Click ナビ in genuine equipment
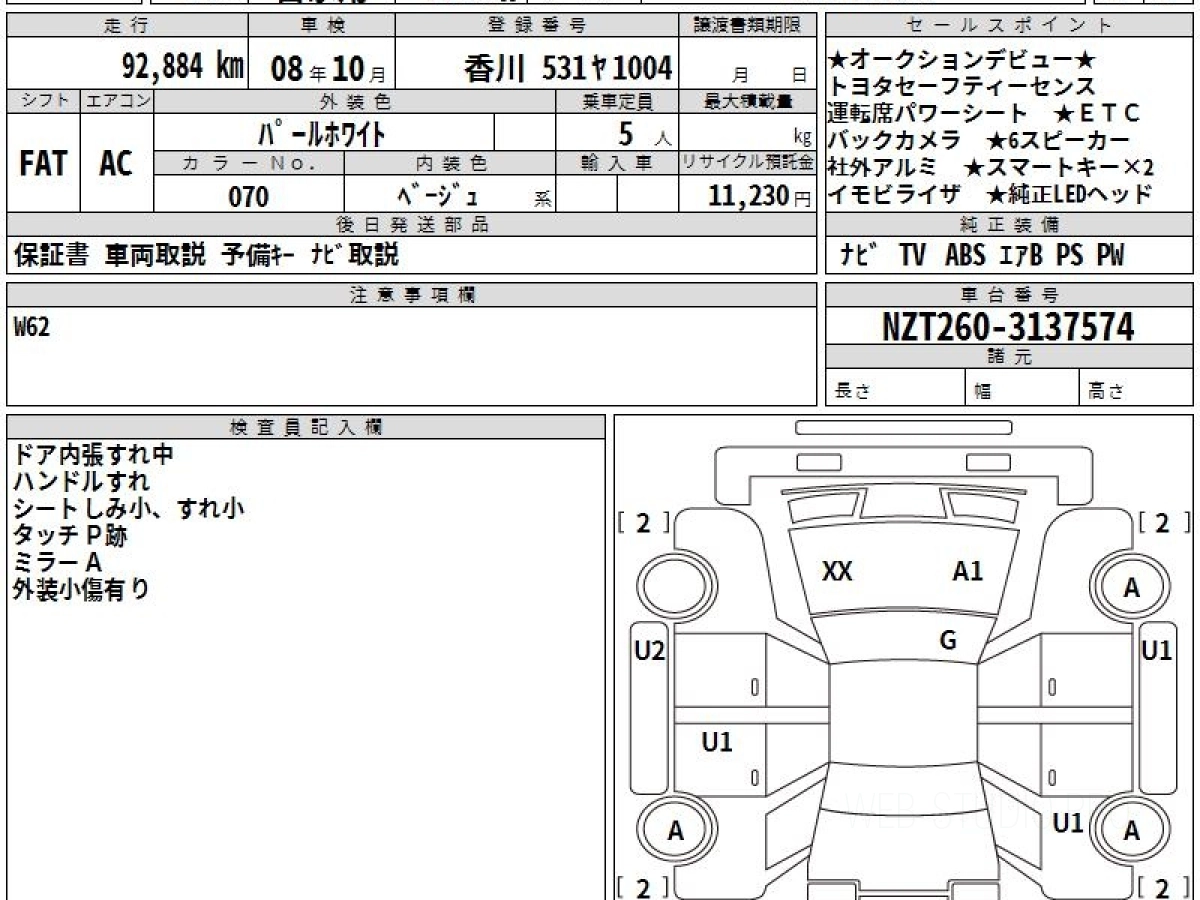 858,255
